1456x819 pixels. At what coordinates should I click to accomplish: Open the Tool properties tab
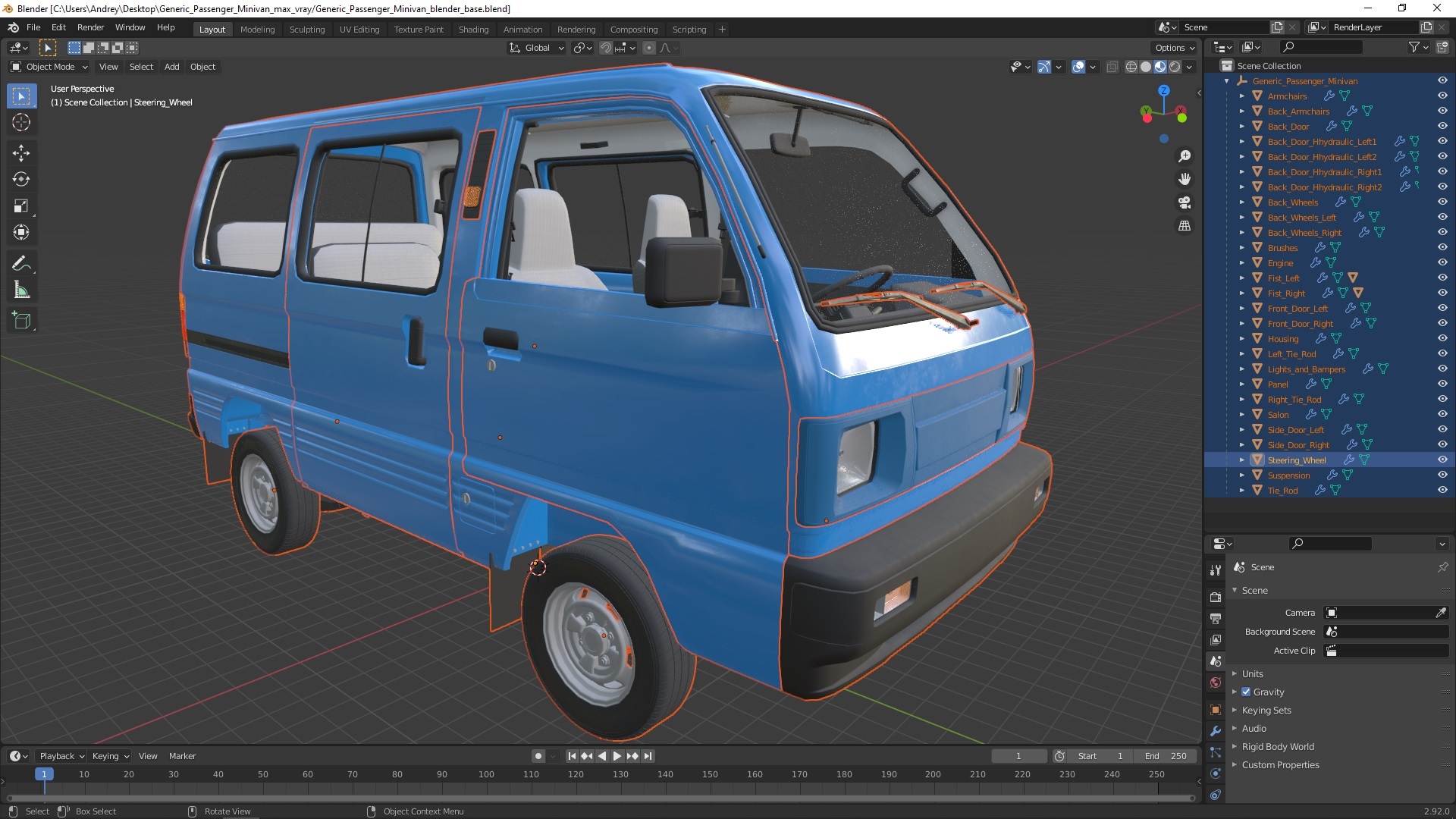(x=1216, y=570)
